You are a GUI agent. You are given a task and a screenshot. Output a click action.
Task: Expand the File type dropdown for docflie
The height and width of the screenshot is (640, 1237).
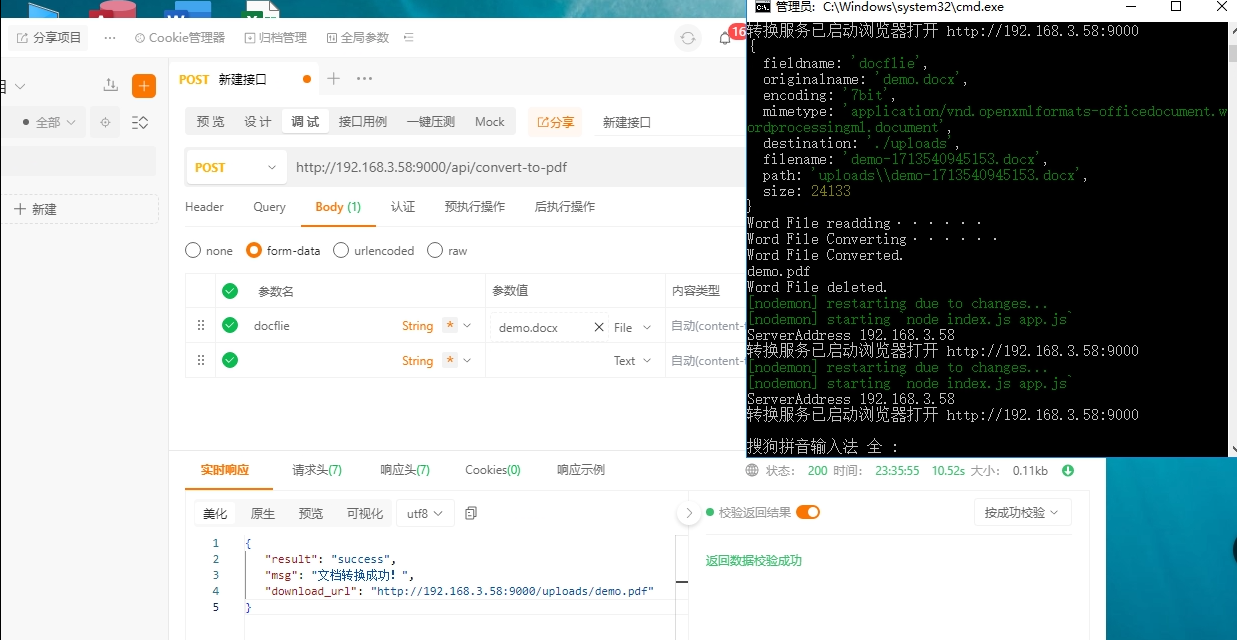633,327
